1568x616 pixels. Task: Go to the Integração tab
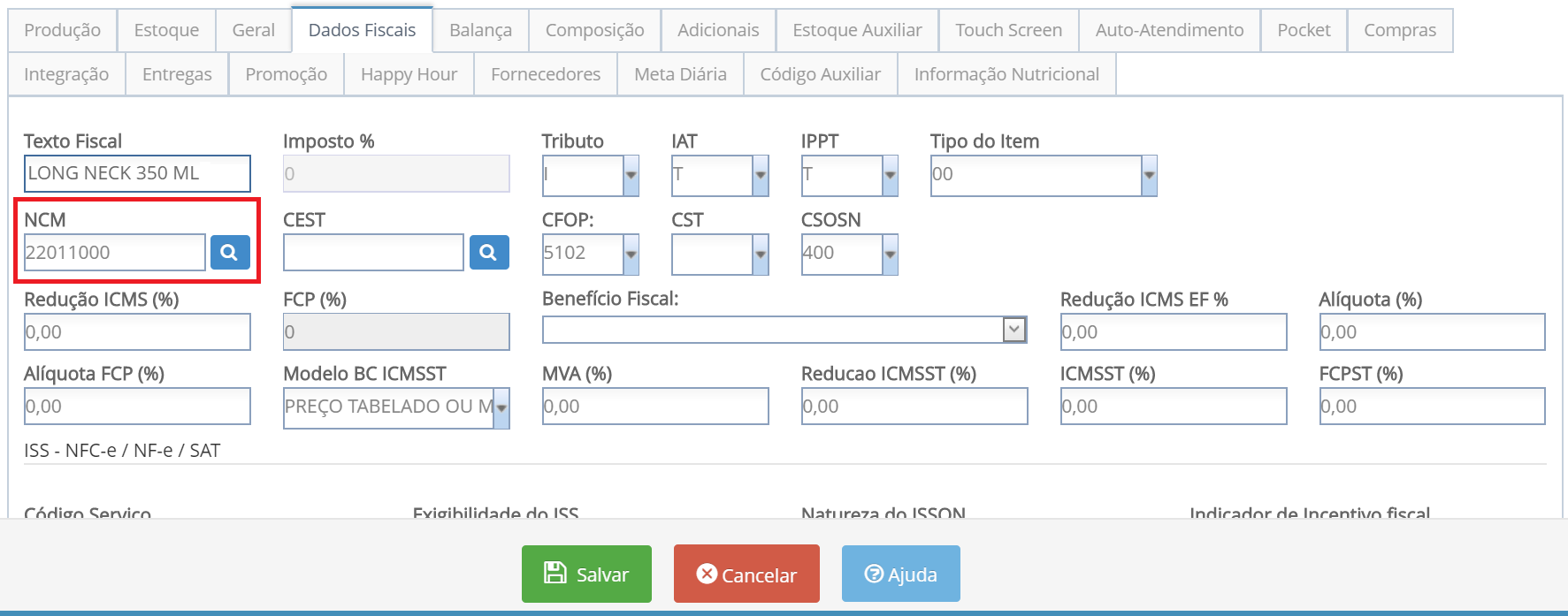tap(66, 74)
